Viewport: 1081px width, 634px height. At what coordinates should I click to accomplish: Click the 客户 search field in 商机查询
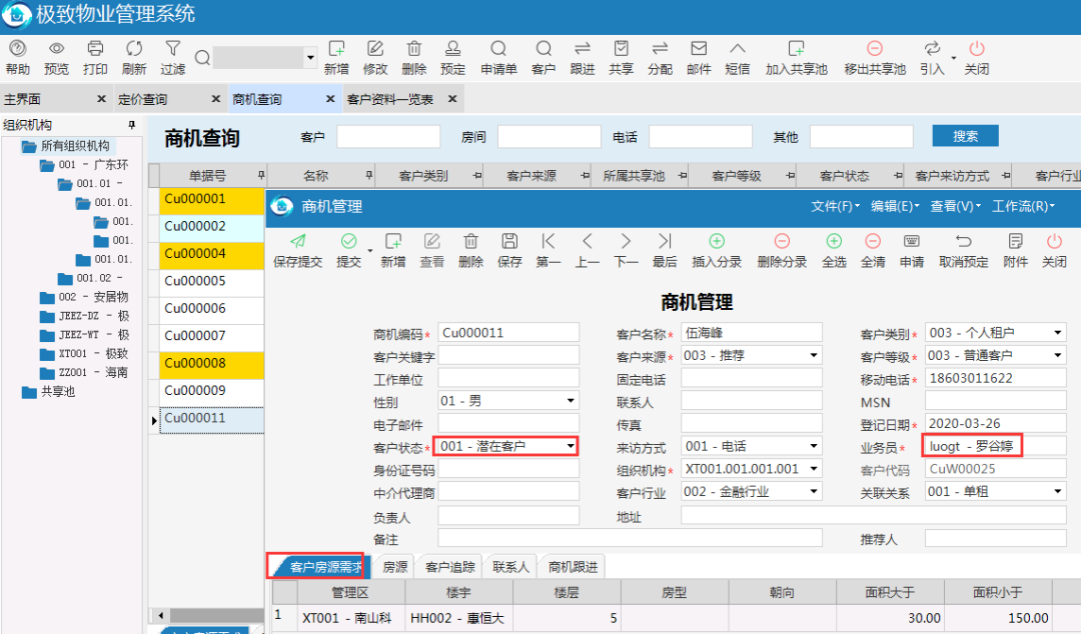(x=388, y=136)
